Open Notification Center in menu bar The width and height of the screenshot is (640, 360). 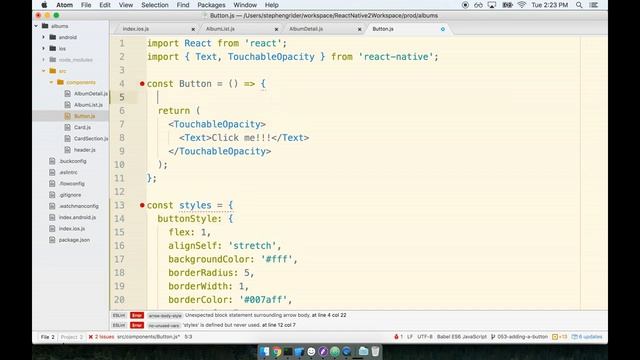click(594, 5)
